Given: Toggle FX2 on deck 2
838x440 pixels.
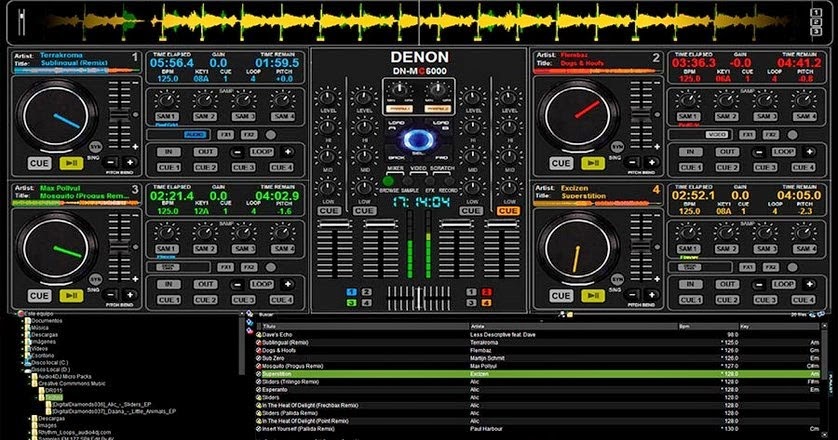Looking at the screenshot, I should coord(771,135).
